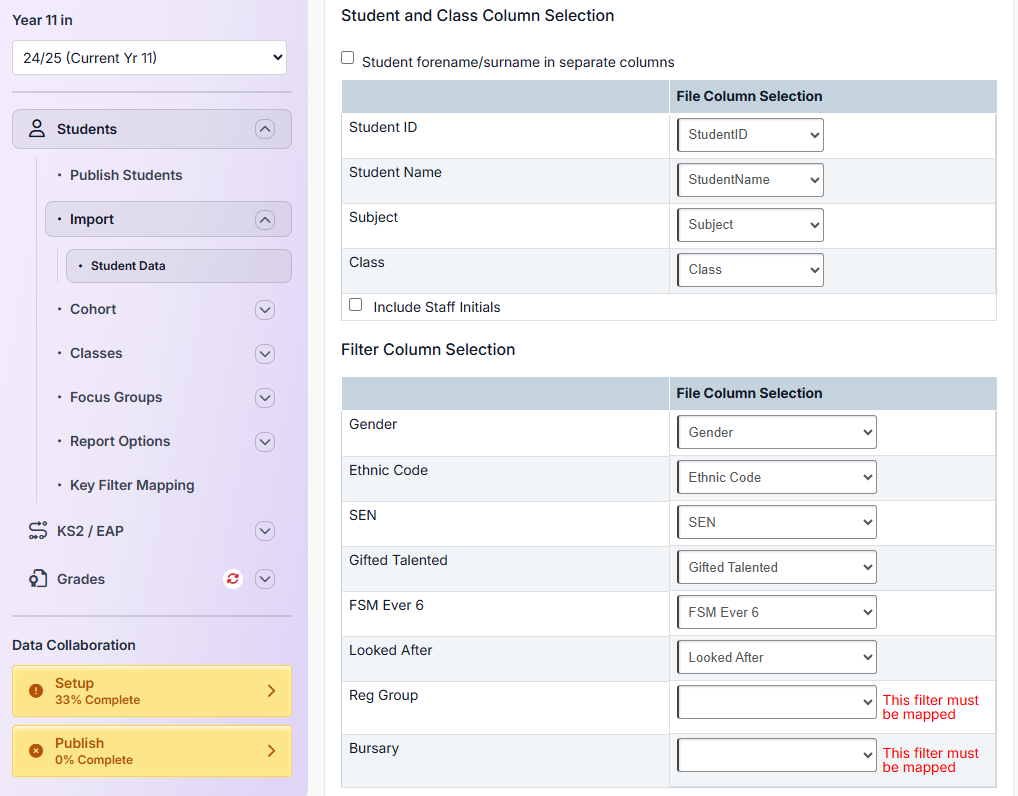
Task: Go to Publish Students
Action: [x=126, y=175]
